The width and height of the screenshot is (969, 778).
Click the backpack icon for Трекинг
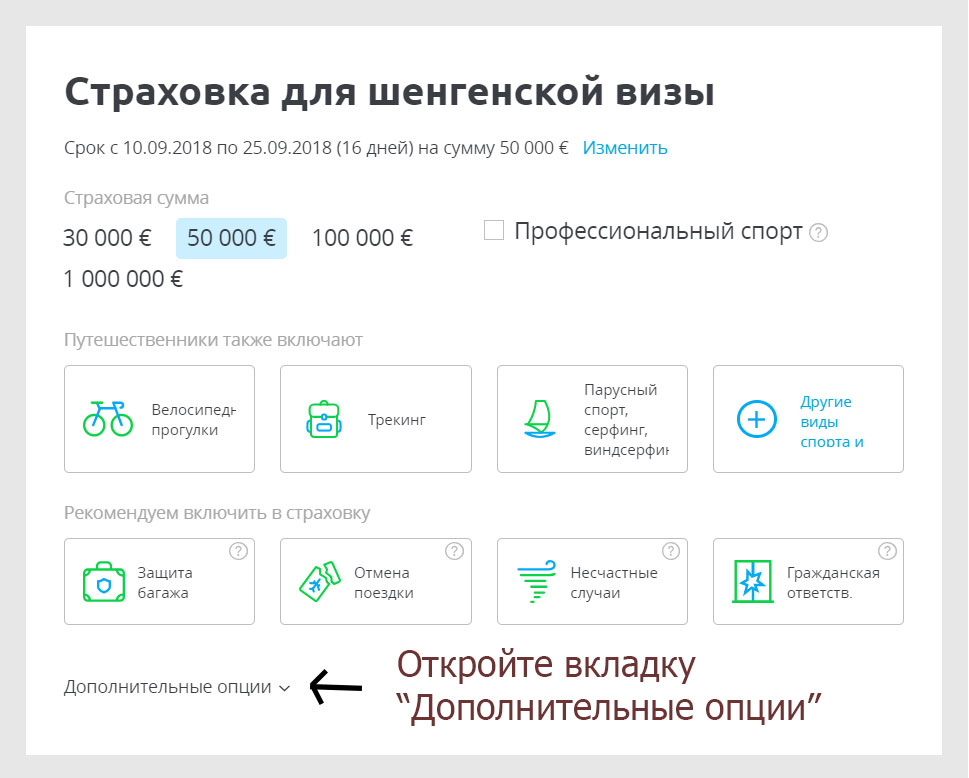[x=324, y=419]
